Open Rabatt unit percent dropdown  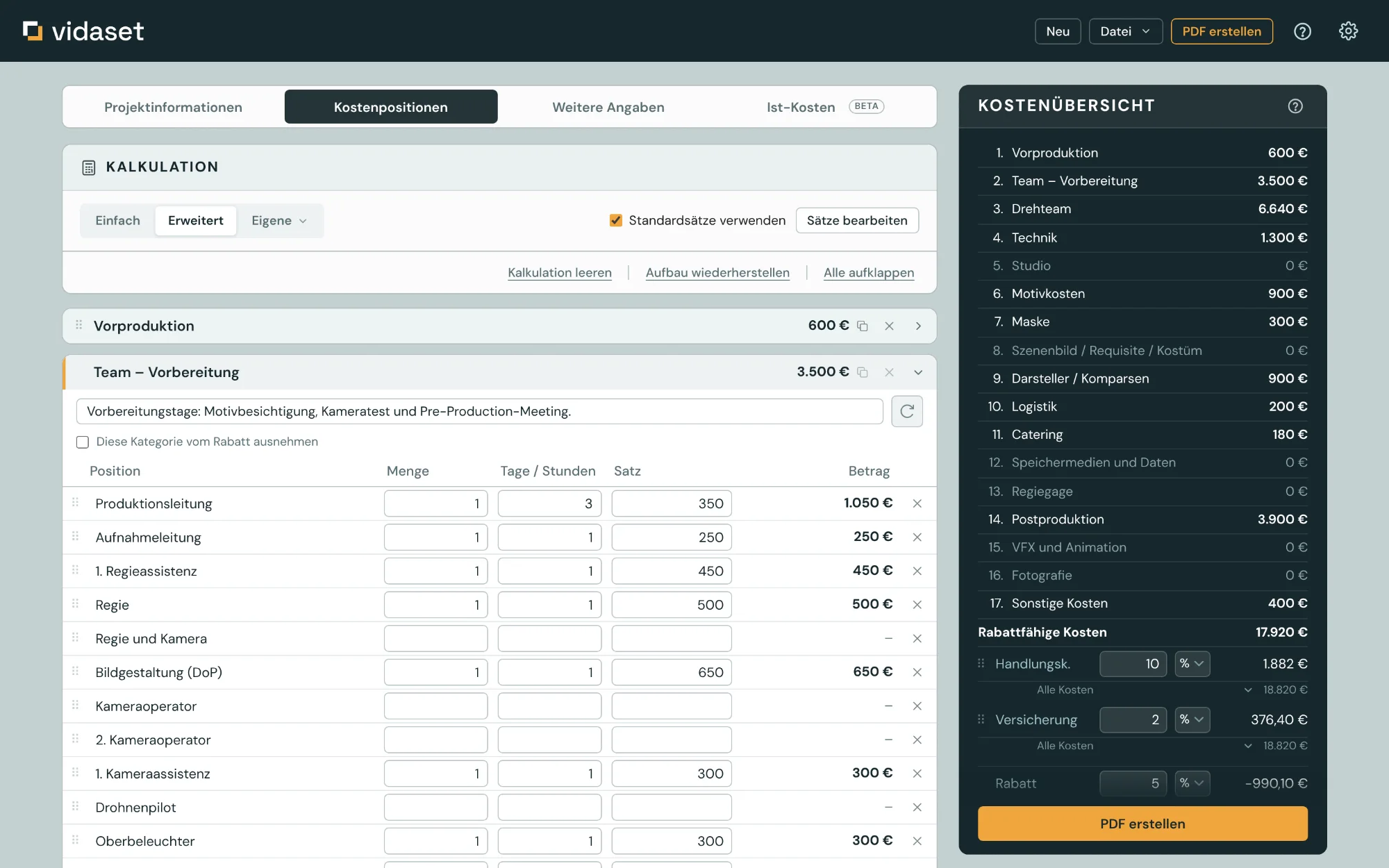click(1192, 783)
